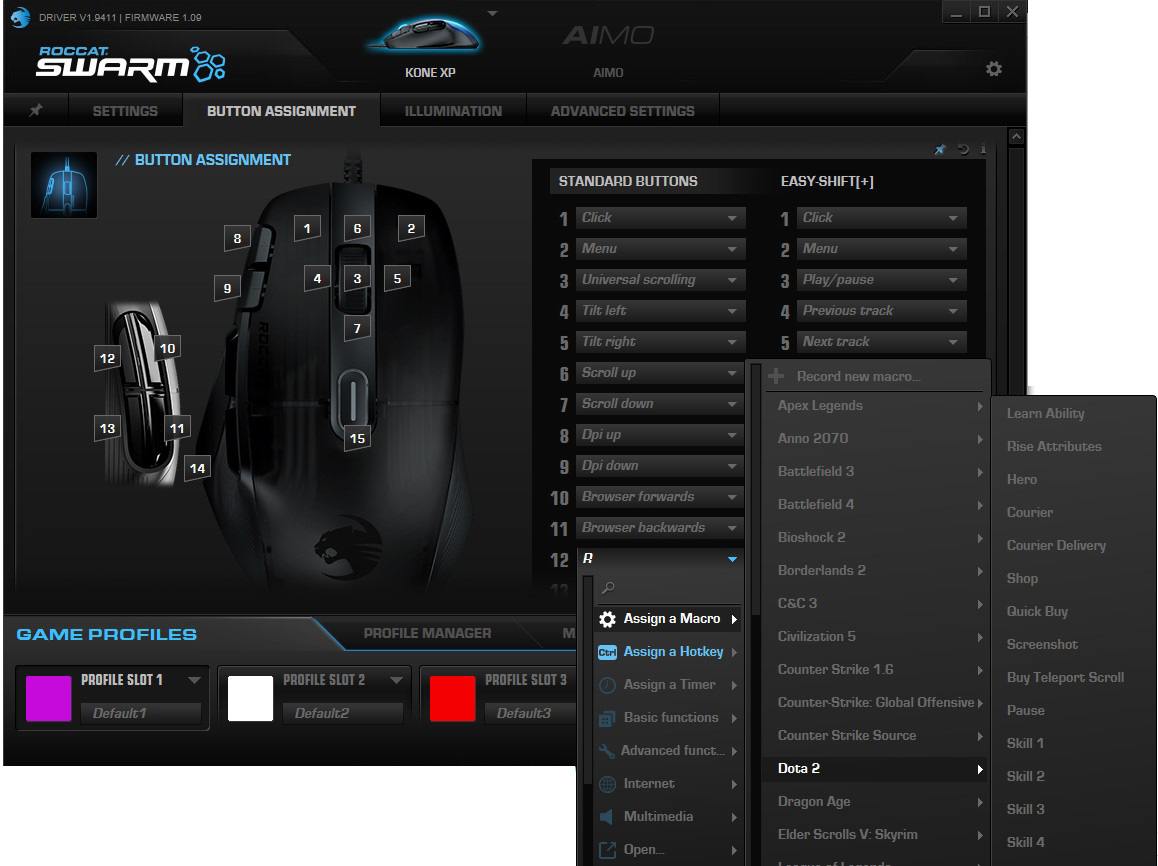Click the Default2 profile name
This screenshot has height=866, width=1158.
(343, 713)
